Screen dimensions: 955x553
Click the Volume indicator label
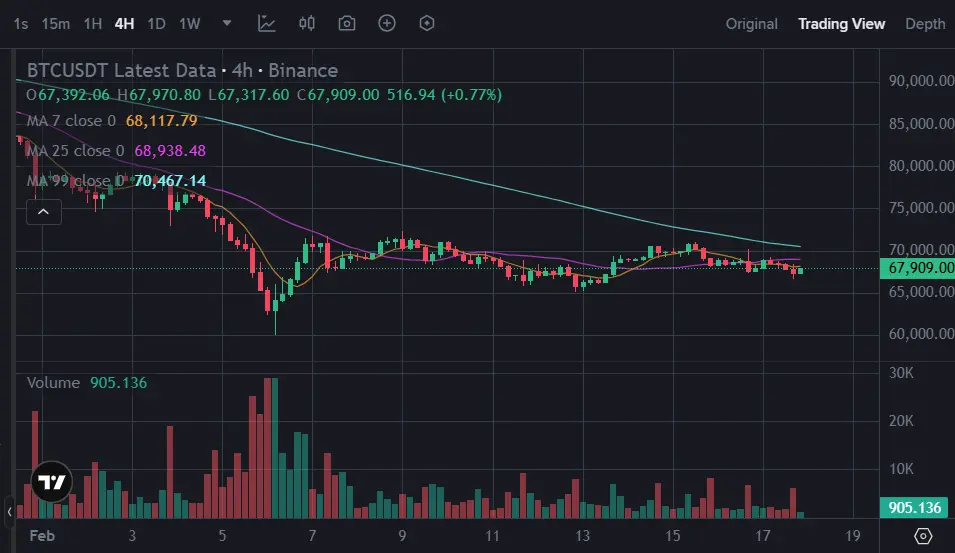click(x=54, y=382)
